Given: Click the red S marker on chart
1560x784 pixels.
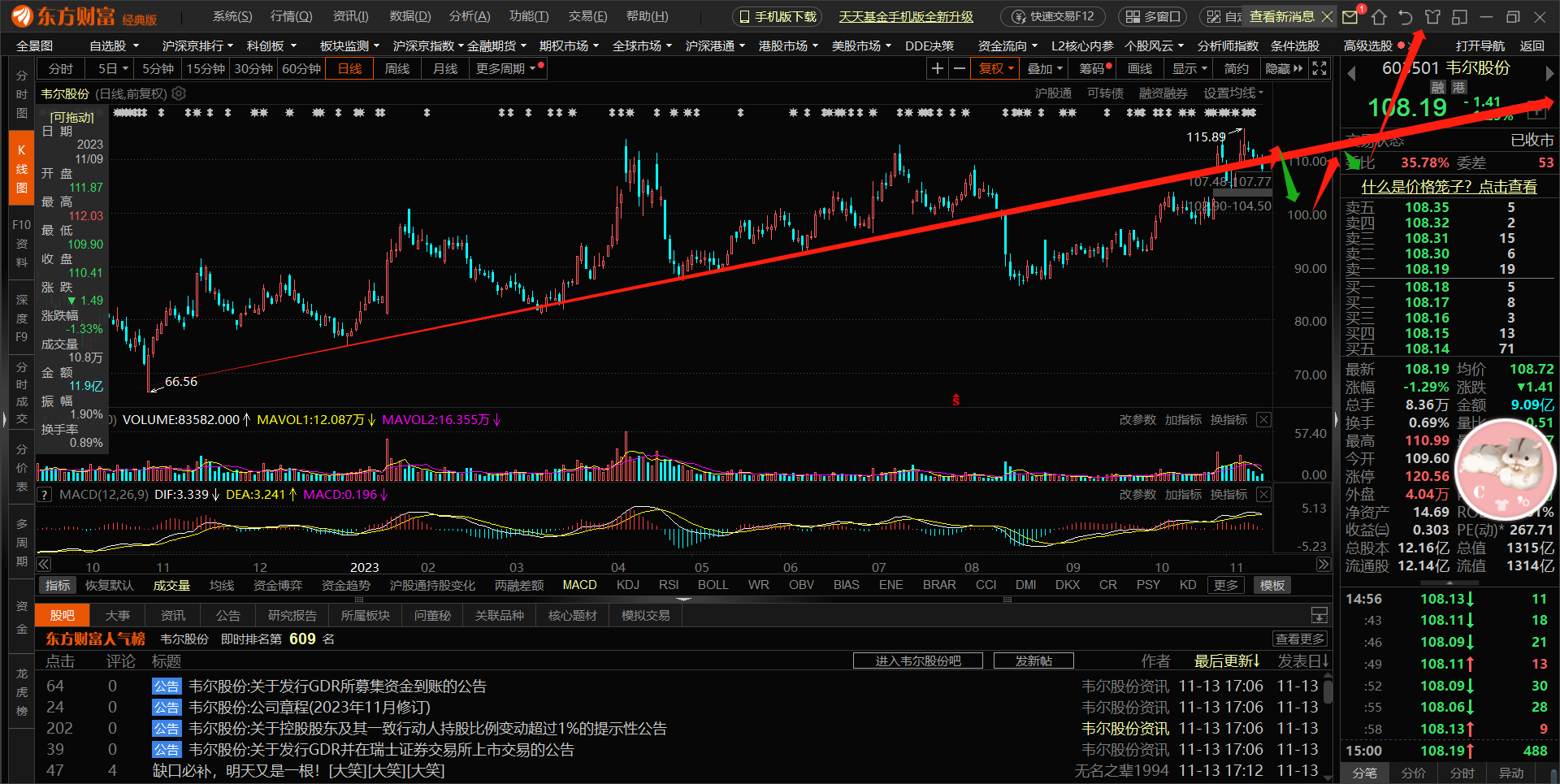Looking at the screenshot, I should pyautogui.click(x=956, y=400).
